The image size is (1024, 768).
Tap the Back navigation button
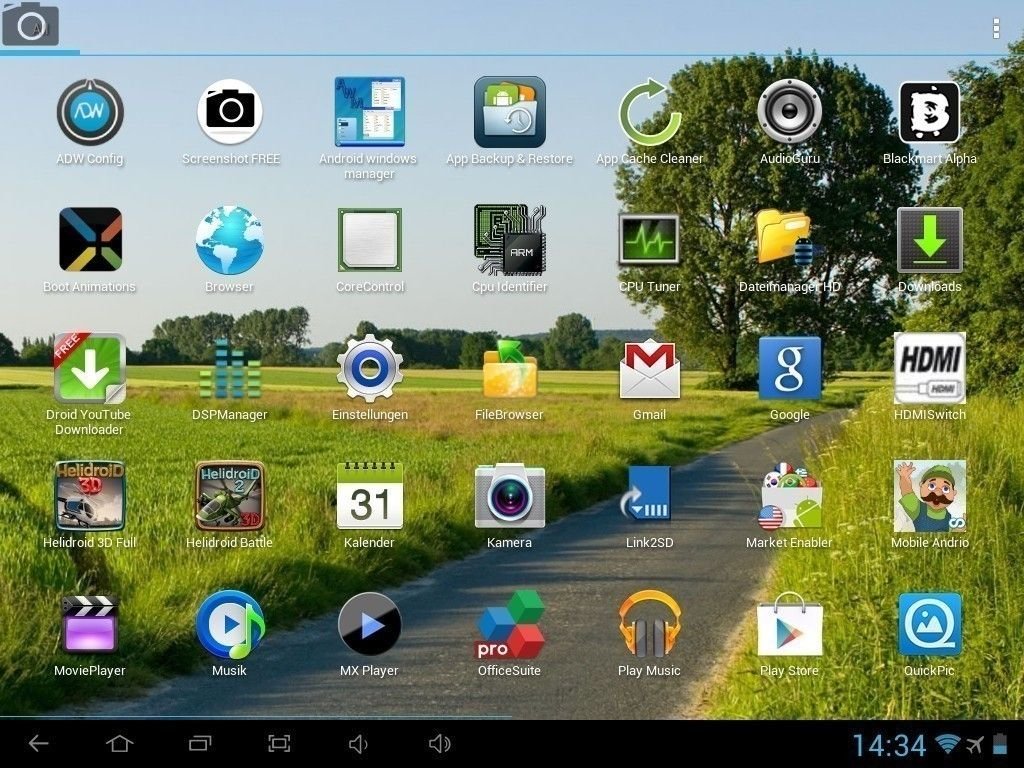click(39, 743)
